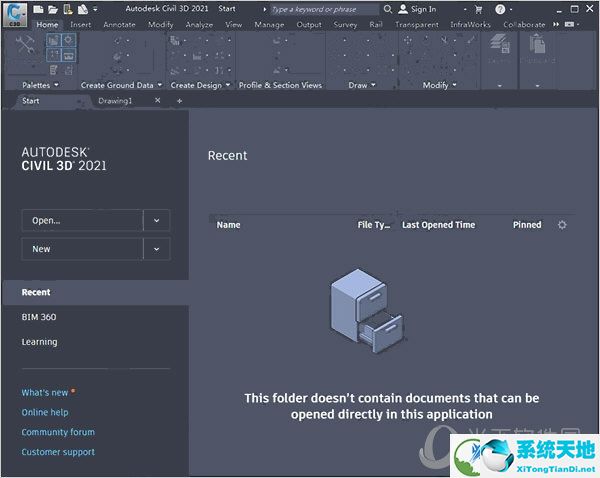Click the Layers stack icon in the ribbon

click(x=499, y=43)
